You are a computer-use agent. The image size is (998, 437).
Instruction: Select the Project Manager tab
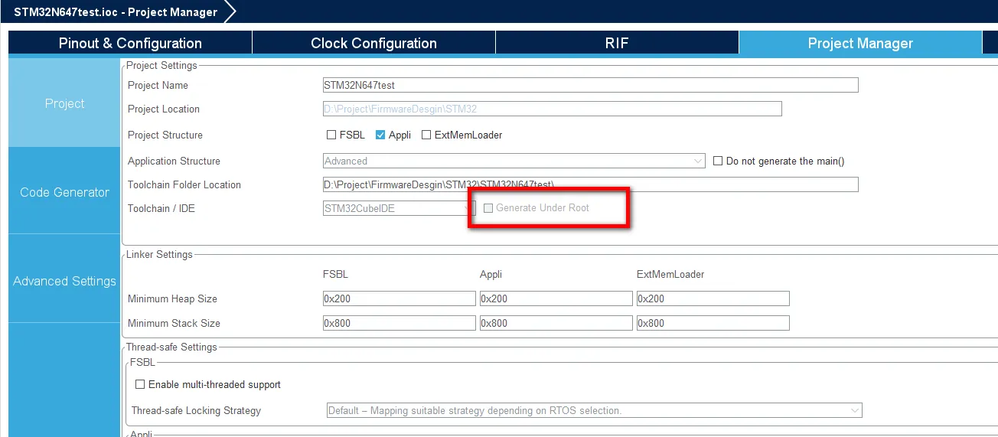tap(860, 43)
